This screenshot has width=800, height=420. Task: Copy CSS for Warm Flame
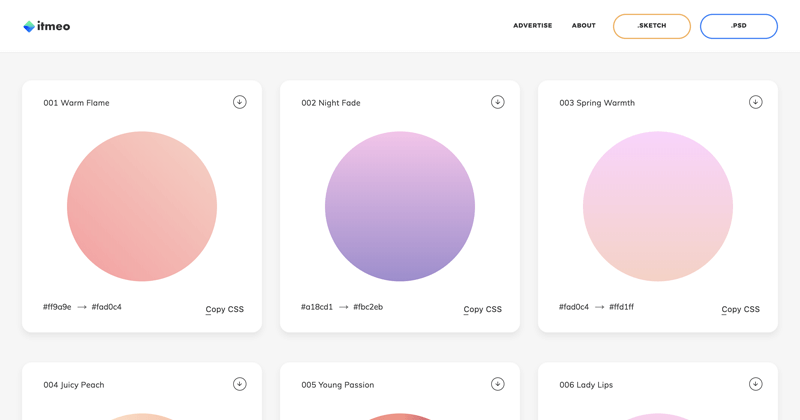tap(224, 309)
